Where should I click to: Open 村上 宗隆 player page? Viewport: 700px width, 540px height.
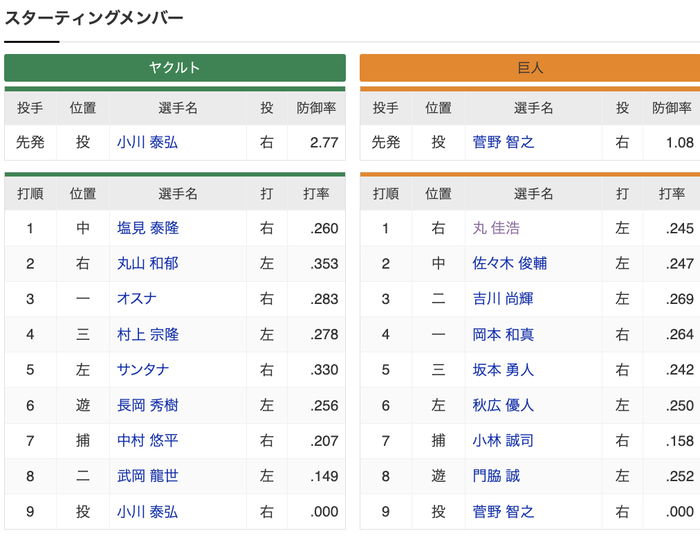148,334
